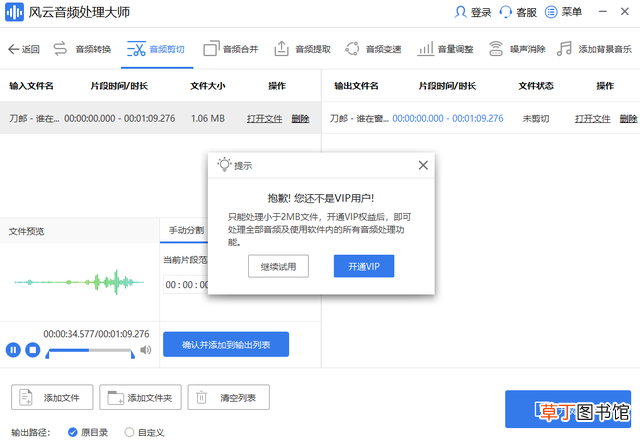
Task: Select the 音频剪切 audio cut tab
Action: point(156,49)
